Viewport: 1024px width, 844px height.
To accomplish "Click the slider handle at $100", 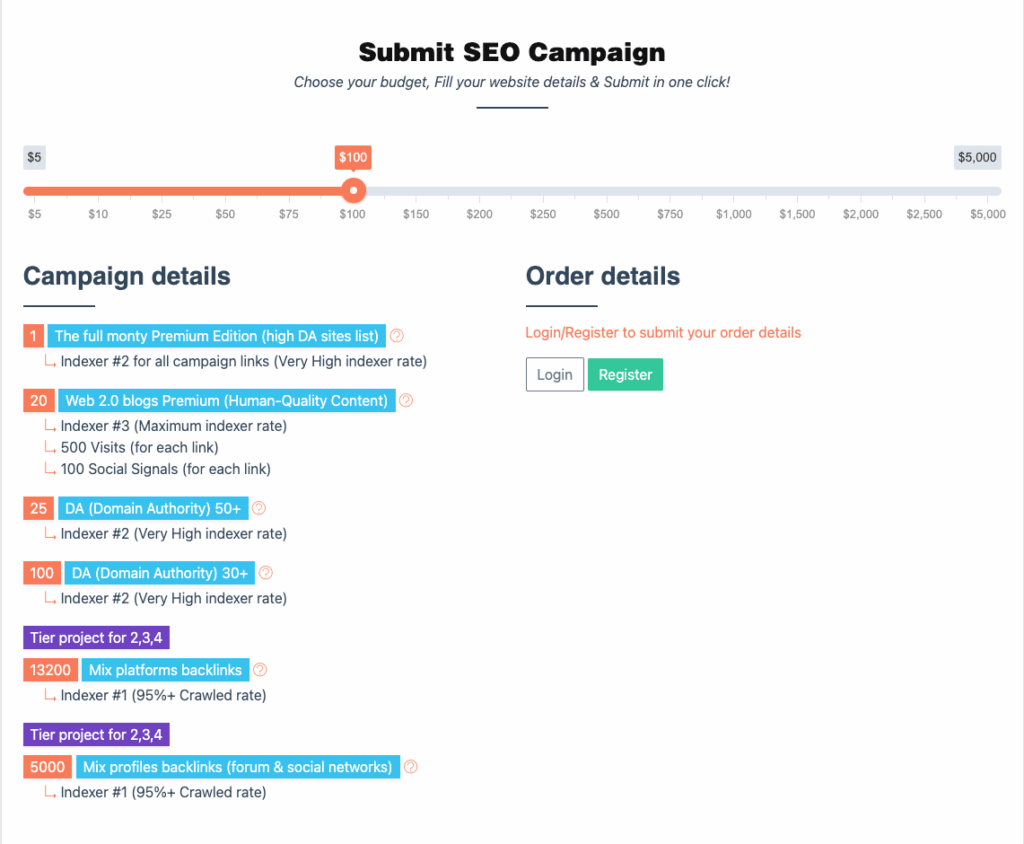I will [353, 191].
